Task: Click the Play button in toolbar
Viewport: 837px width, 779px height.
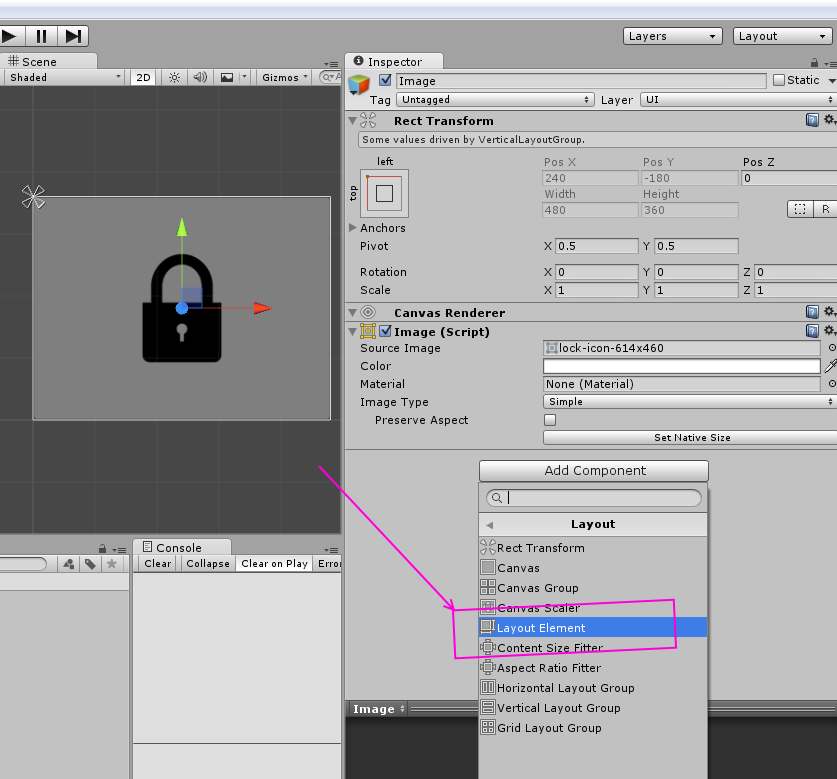Action: pyautogui.click(x=11, y=36)
